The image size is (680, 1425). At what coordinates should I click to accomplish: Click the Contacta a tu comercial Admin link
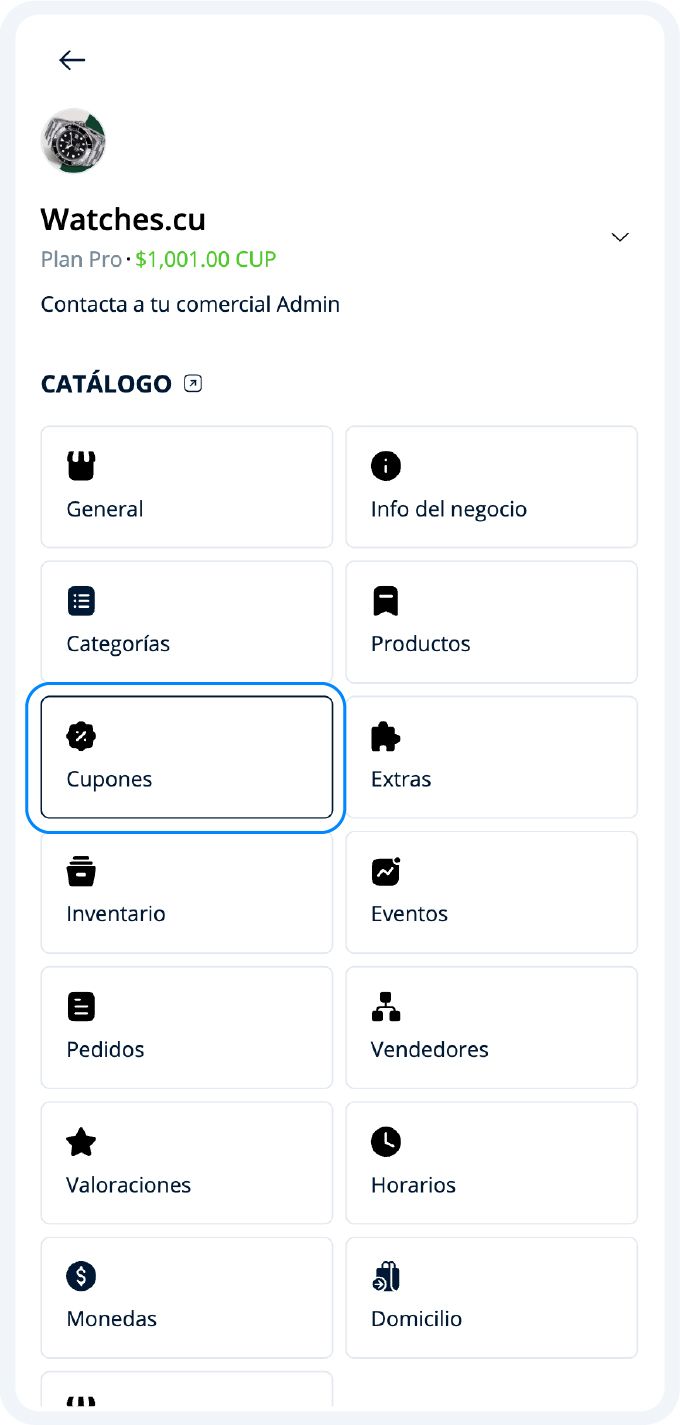click(x=190, y=304)
